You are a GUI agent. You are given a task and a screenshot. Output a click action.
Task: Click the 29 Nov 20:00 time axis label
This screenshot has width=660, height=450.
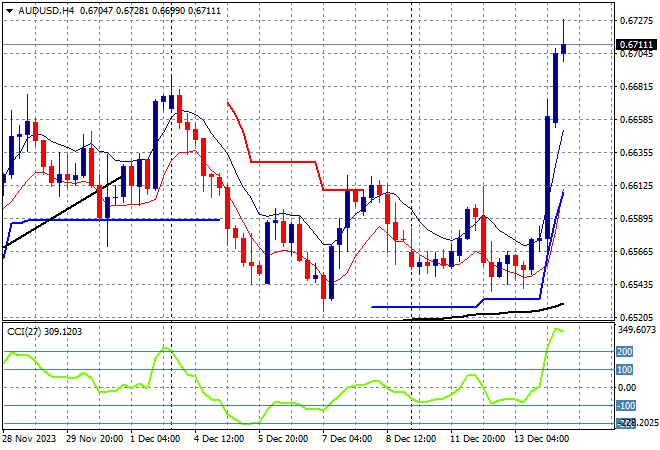click(x=95, y=439)
